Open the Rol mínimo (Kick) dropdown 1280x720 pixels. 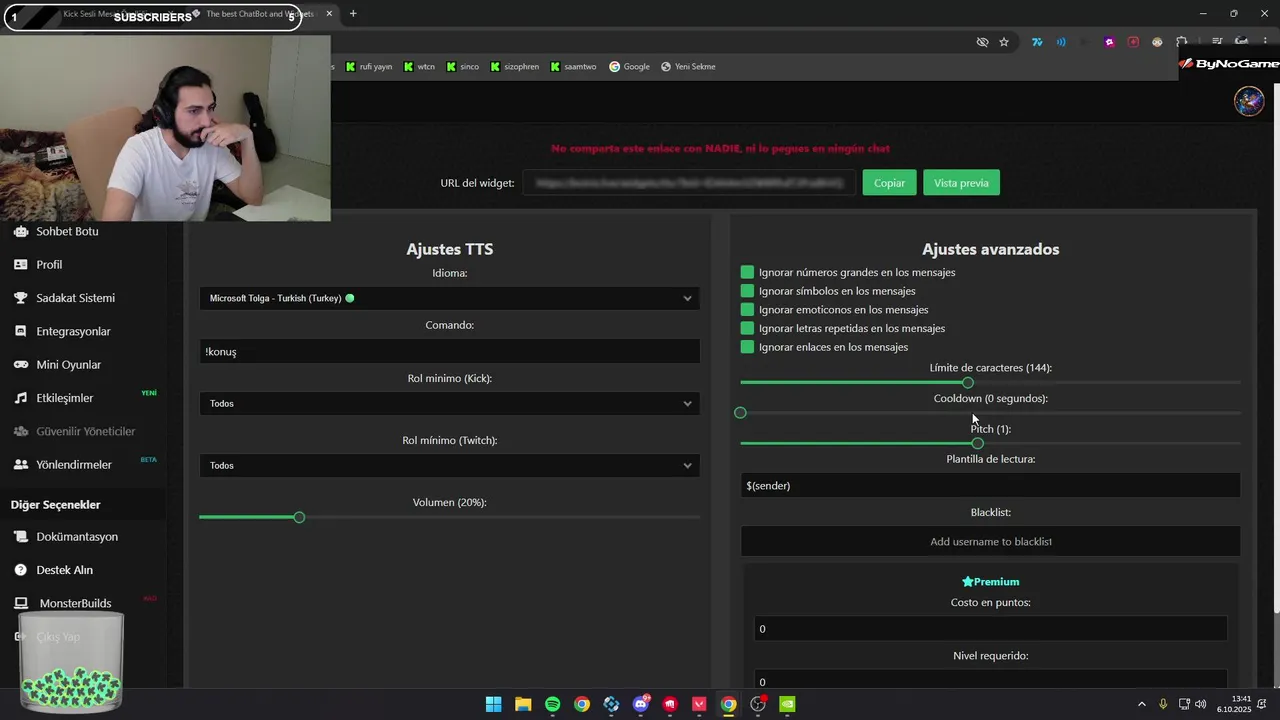449,404
